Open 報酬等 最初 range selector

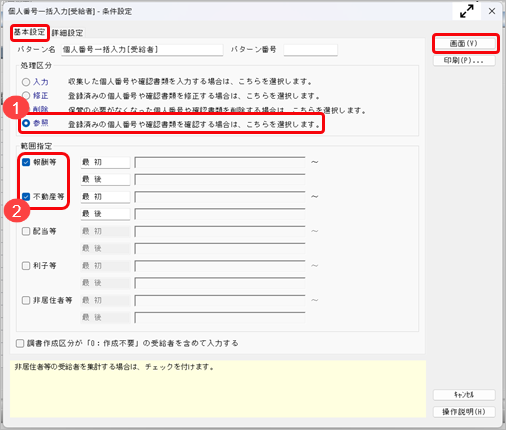[105, 162]
